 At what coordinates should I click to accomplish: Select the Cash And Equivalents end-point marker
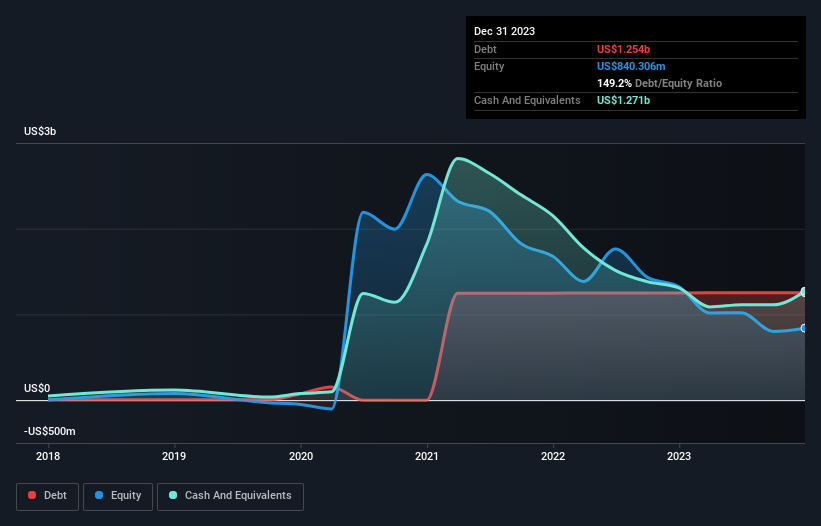804,292
